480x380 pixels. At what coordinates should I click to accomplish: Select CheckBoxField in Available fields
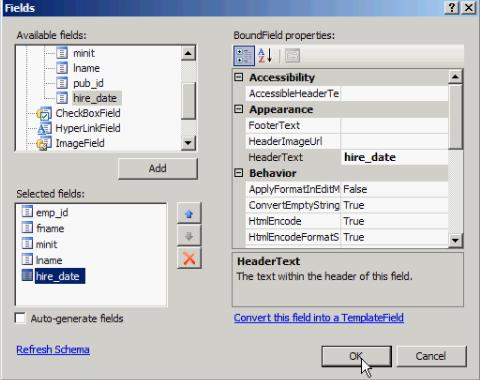(x=88, y=113)
